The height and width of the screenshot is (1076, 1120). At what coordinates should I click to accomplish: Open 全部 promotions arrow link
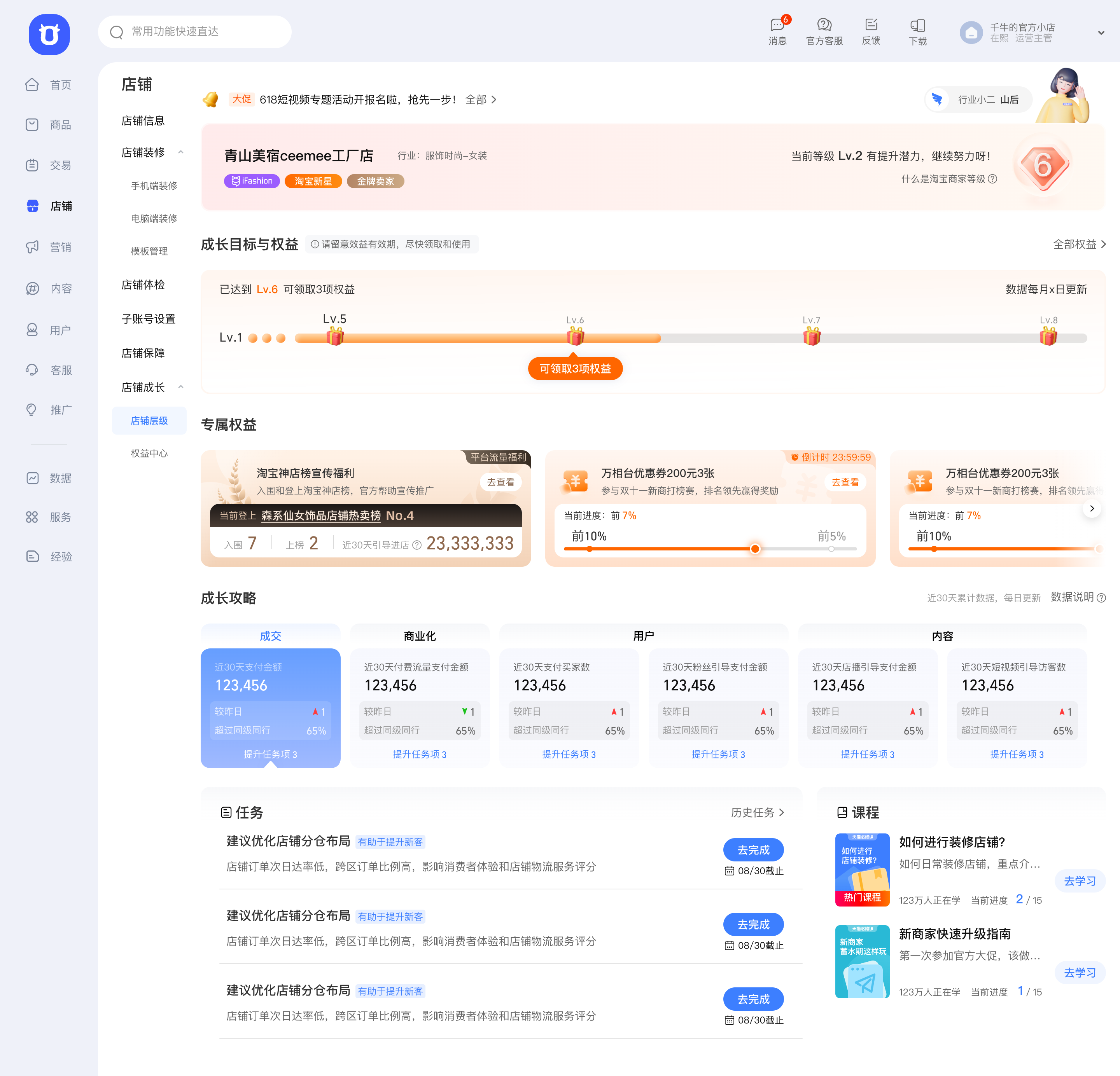pos(481,100)
